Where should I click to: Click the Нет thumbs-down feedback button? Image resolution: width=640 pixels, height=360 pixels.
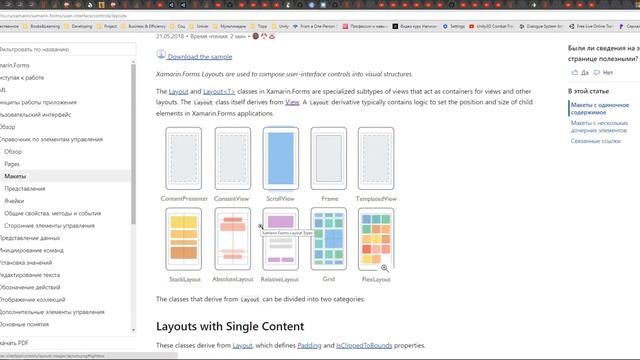pyautogui.click(x=603, y=73)
